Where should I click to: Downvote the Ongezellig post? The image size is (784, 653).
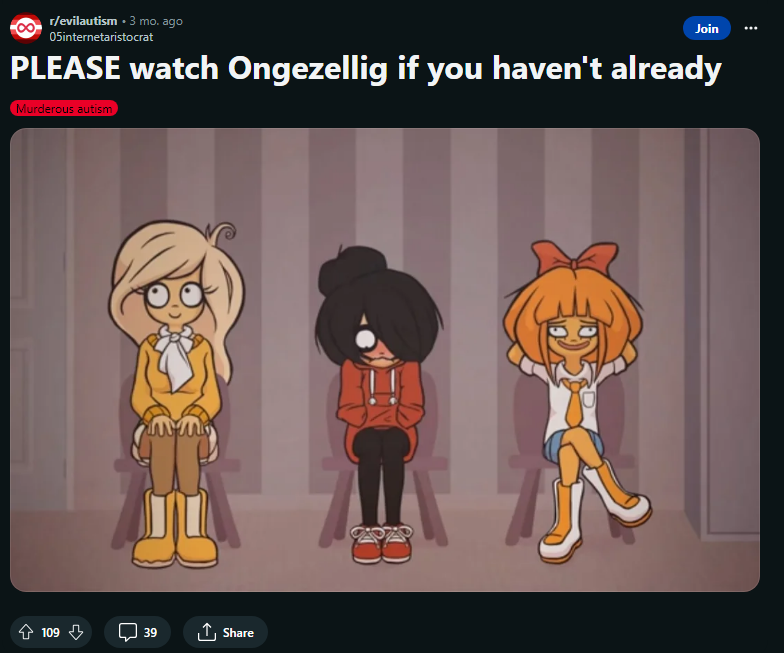coord(76,632)
